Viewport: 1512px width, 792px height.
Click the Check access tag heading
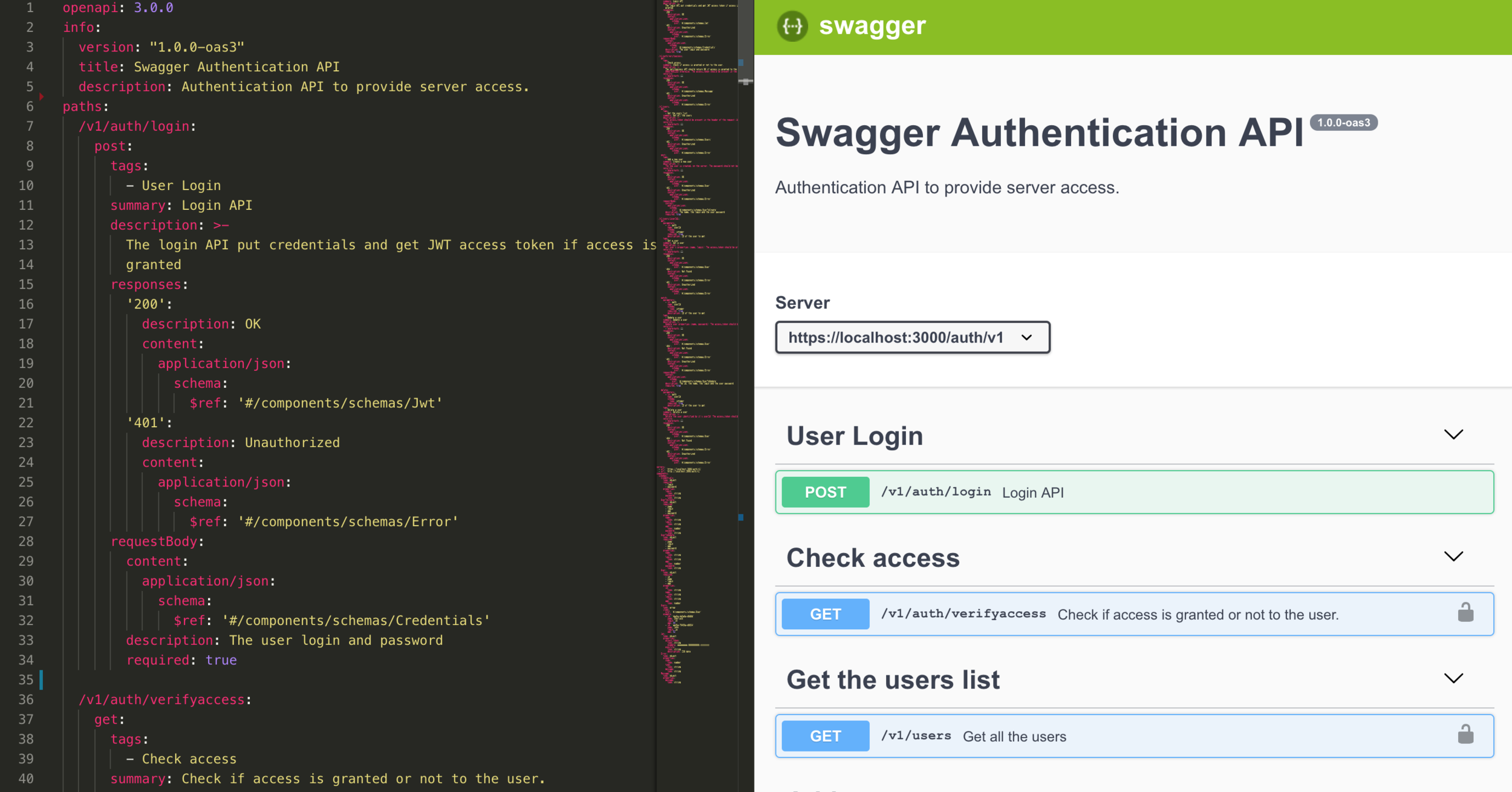pyautogui.click(x=872, y=558)
